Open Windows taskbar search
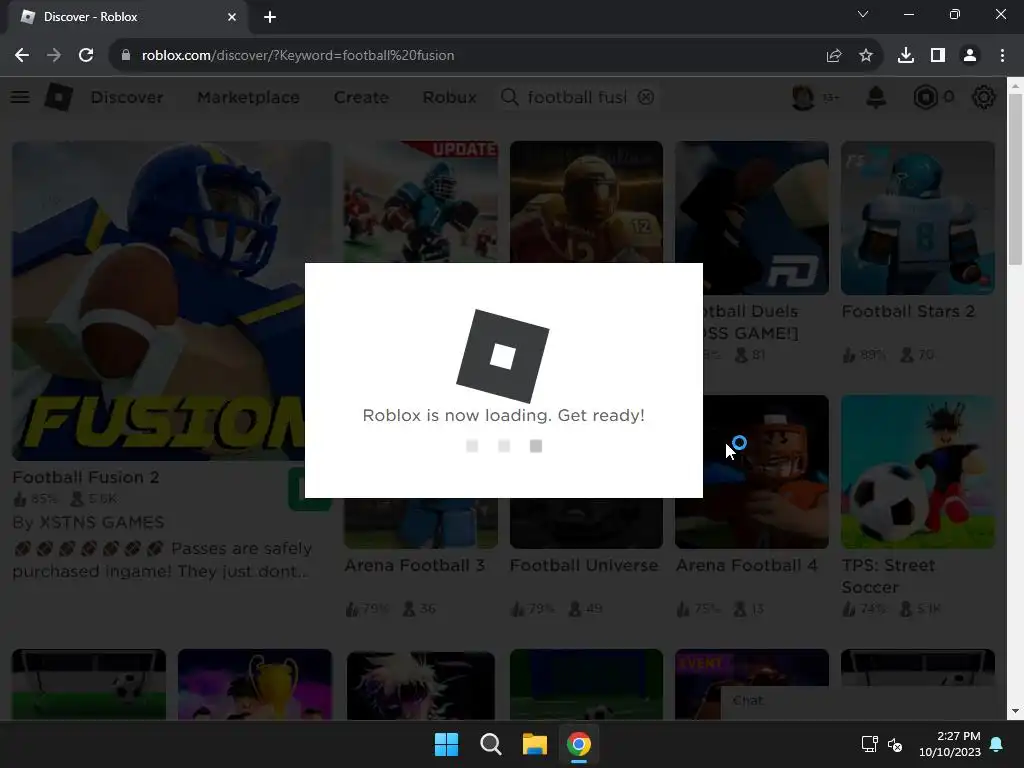Screen dimensions: 1024x768 tap(490, 744)
